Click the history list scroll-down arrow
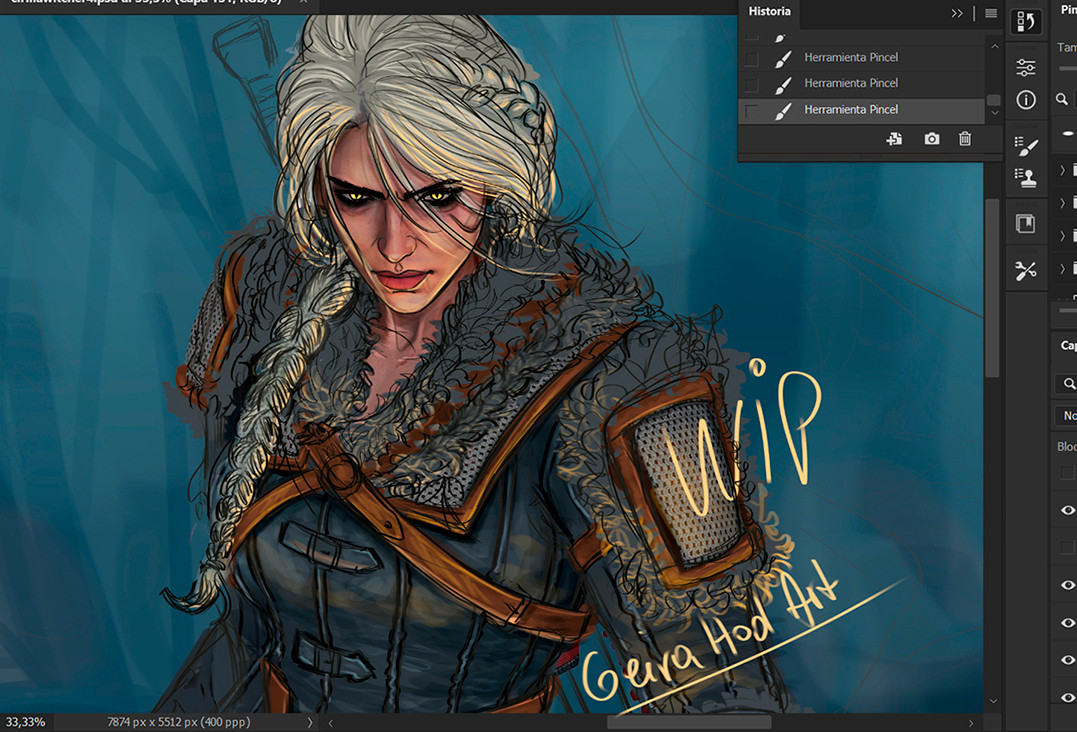1077x732 pixels. click(x=994, y=113)
